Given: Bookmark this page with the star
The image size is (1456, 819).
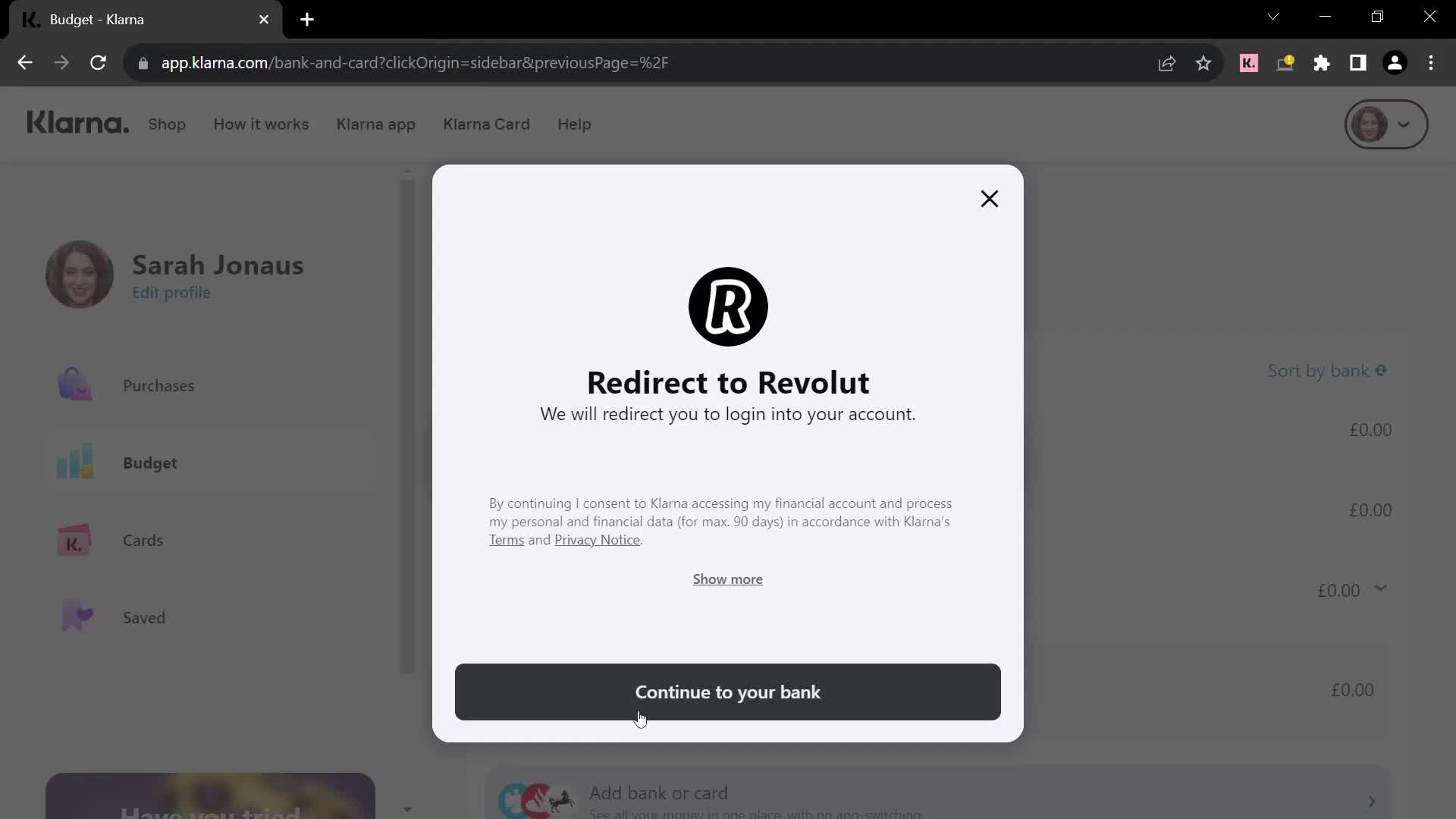Looking at the screenshot, I should 1203,63.
